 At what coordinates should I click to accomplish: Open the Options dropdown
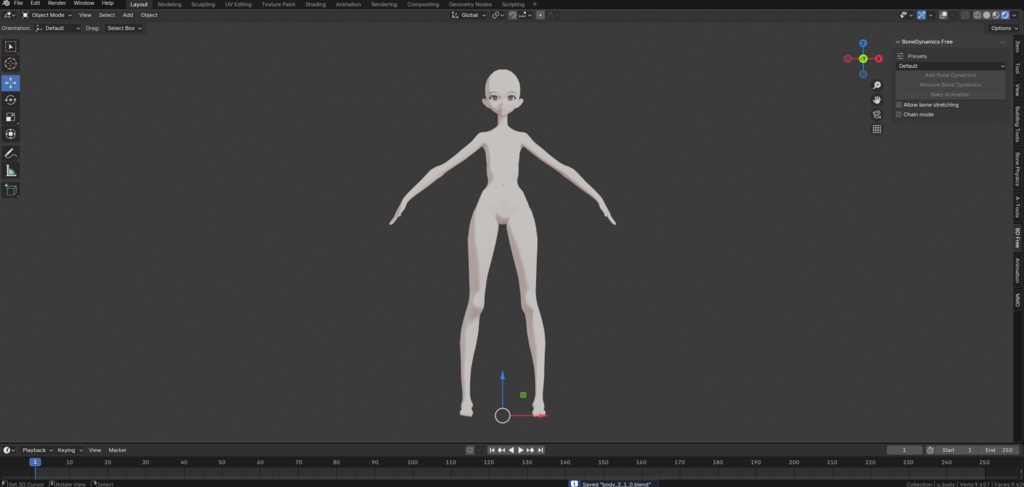coord(1003,28)
